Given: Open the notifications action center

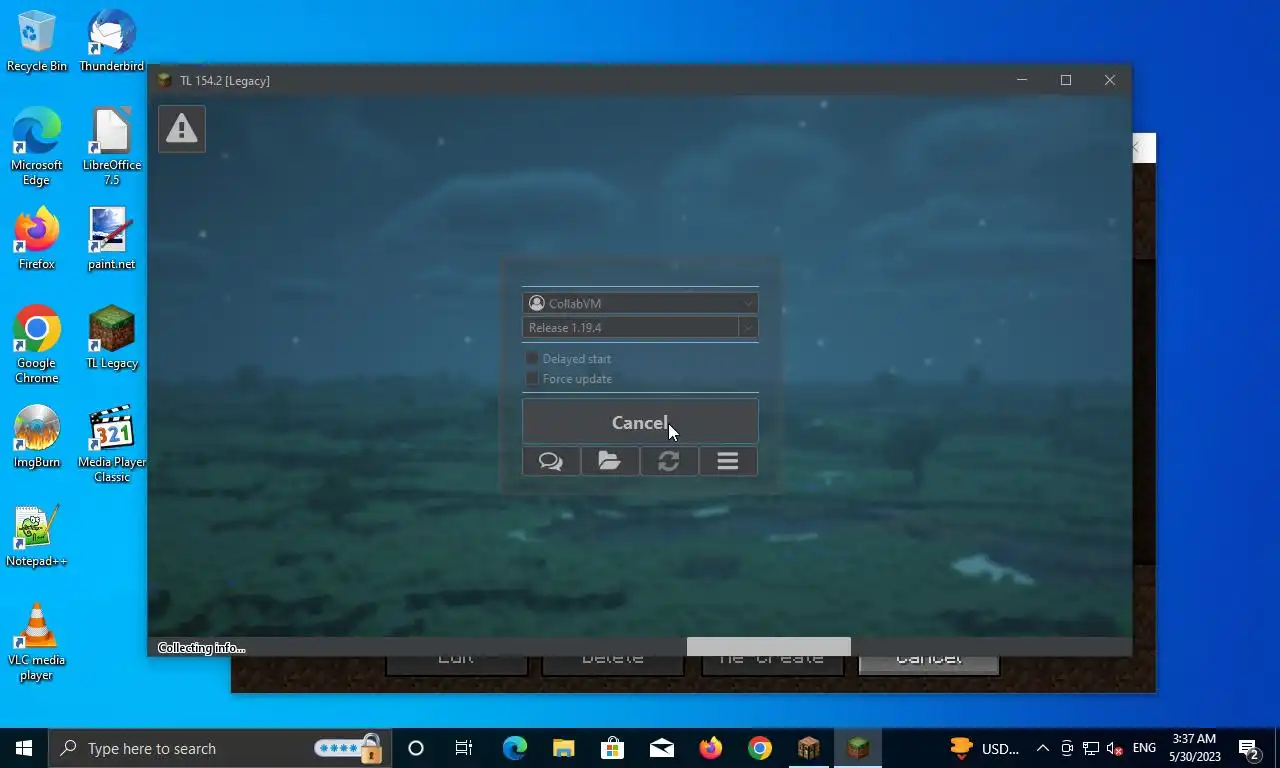Looking at the screenshot, I should (1249, 748).
